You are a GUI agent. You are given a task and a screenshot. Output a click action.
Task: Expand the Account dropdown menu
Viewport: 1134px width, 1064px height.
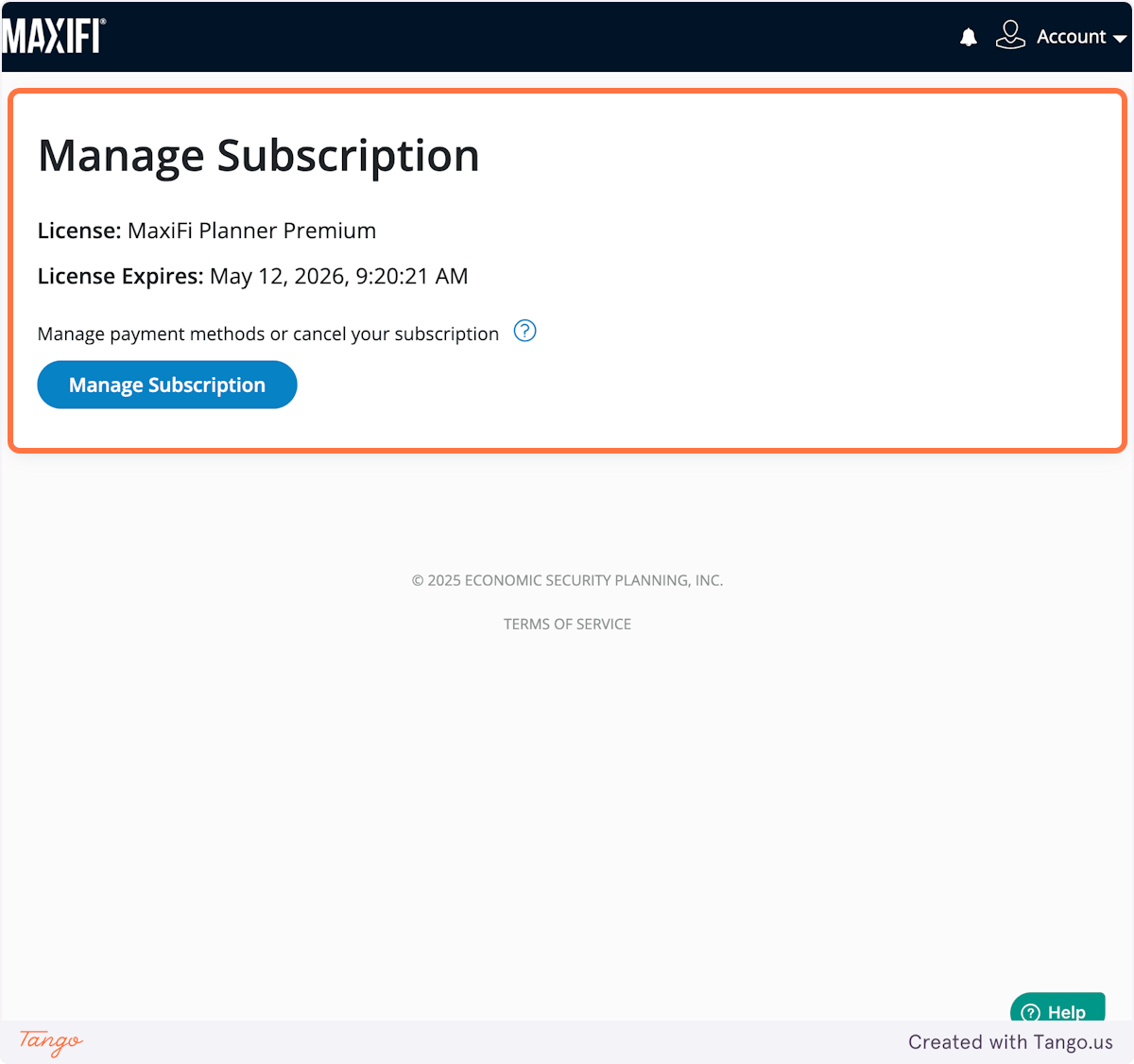tap(1081, 37)
